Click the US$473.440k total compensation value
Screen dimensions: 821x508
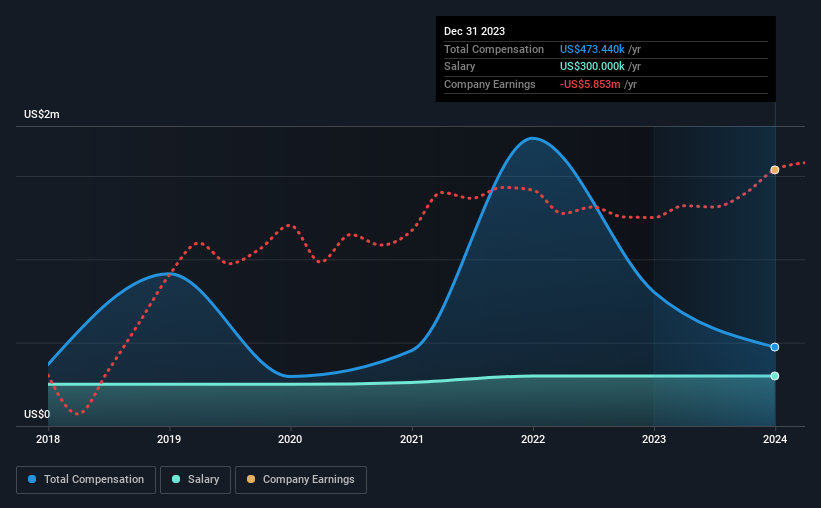(592, 49)
